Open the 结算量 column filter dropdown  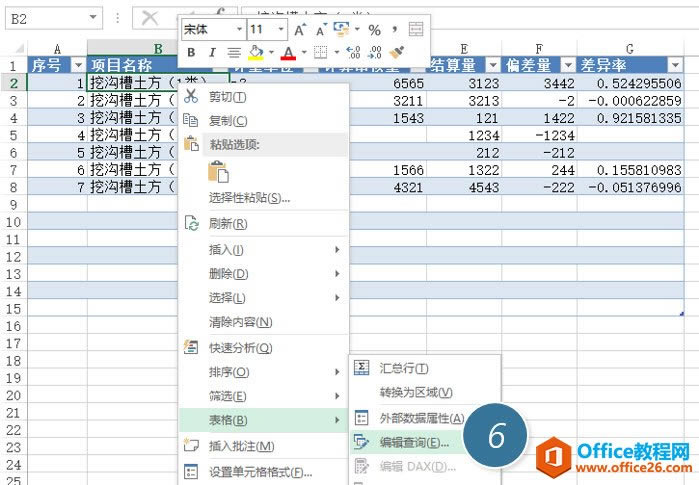click(490, 65)
